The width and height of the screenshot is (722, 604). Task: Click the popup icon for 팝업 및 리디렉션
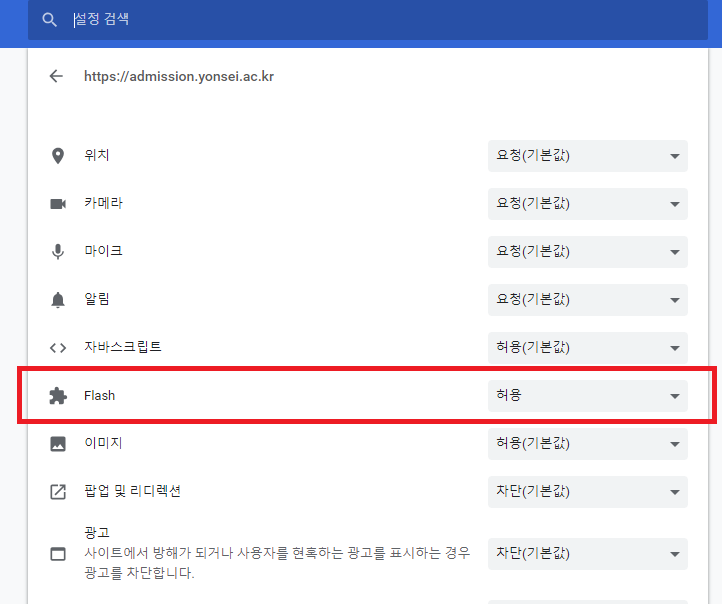coord(58,492)
